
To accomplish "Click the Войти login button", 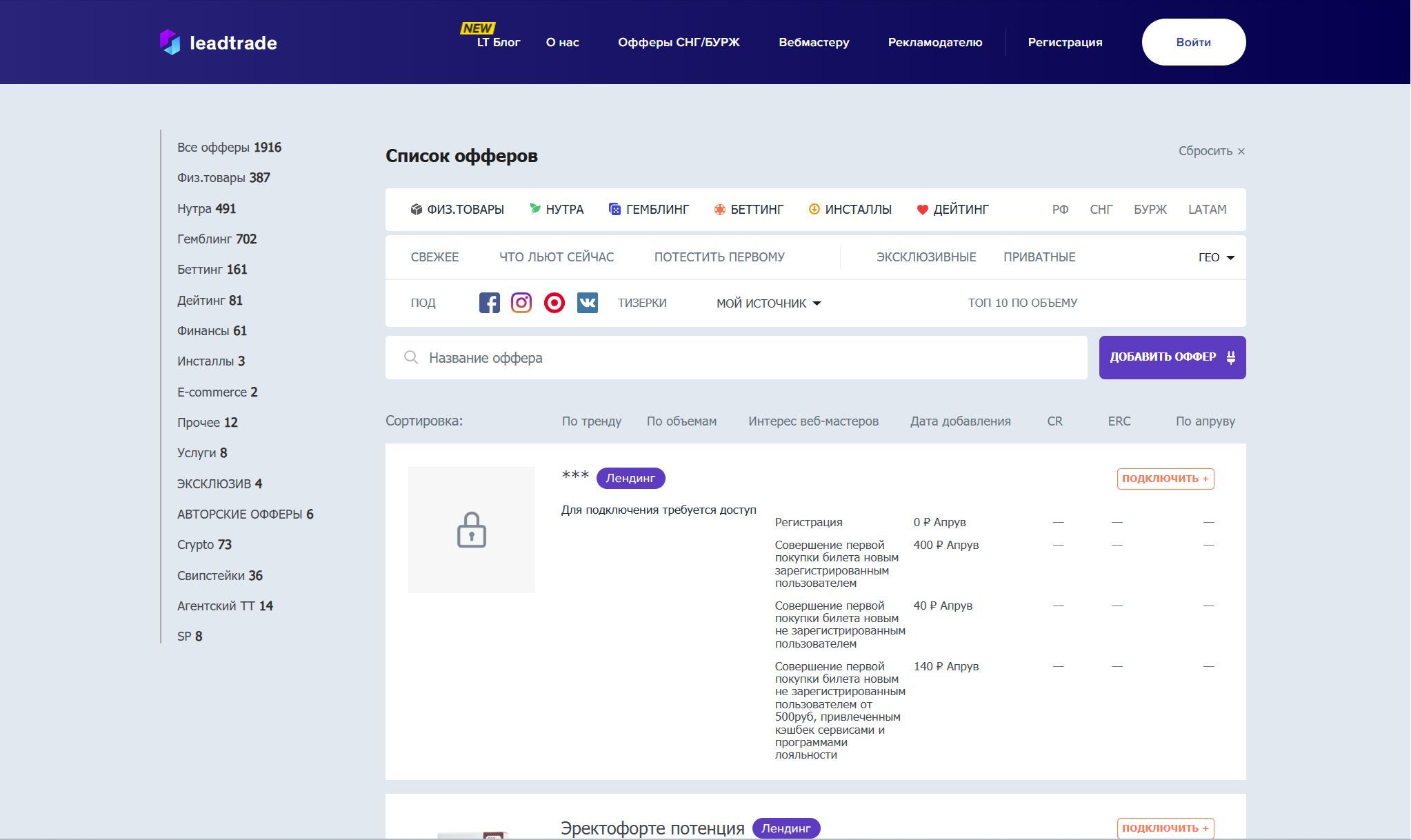I will point(1193,42).
